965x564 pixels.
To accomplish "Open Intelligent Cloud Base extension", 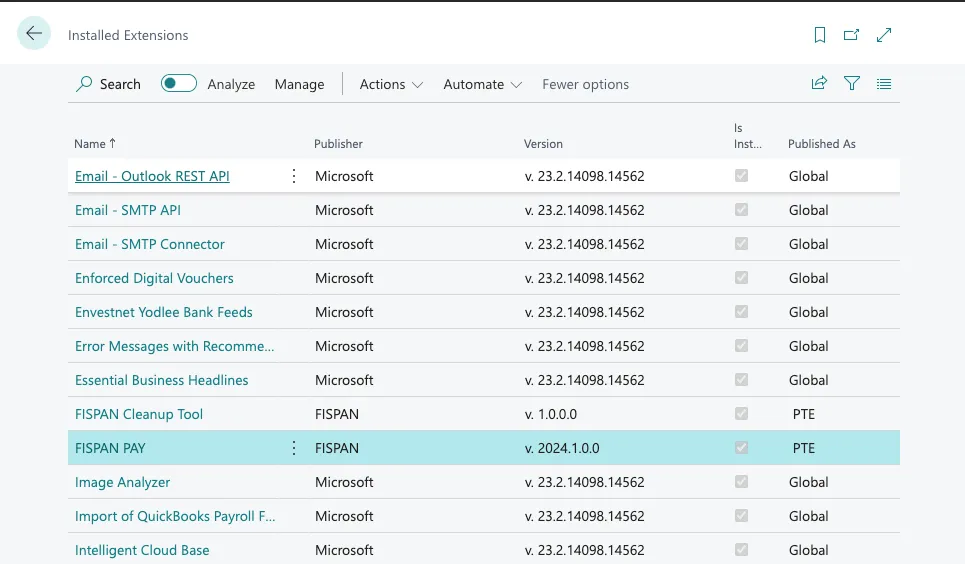I will 142,550.
